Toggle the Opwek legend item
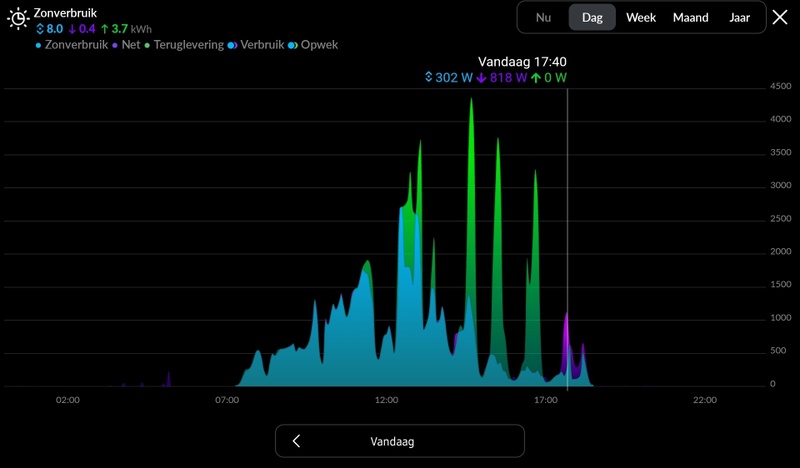 pos(313,45)
